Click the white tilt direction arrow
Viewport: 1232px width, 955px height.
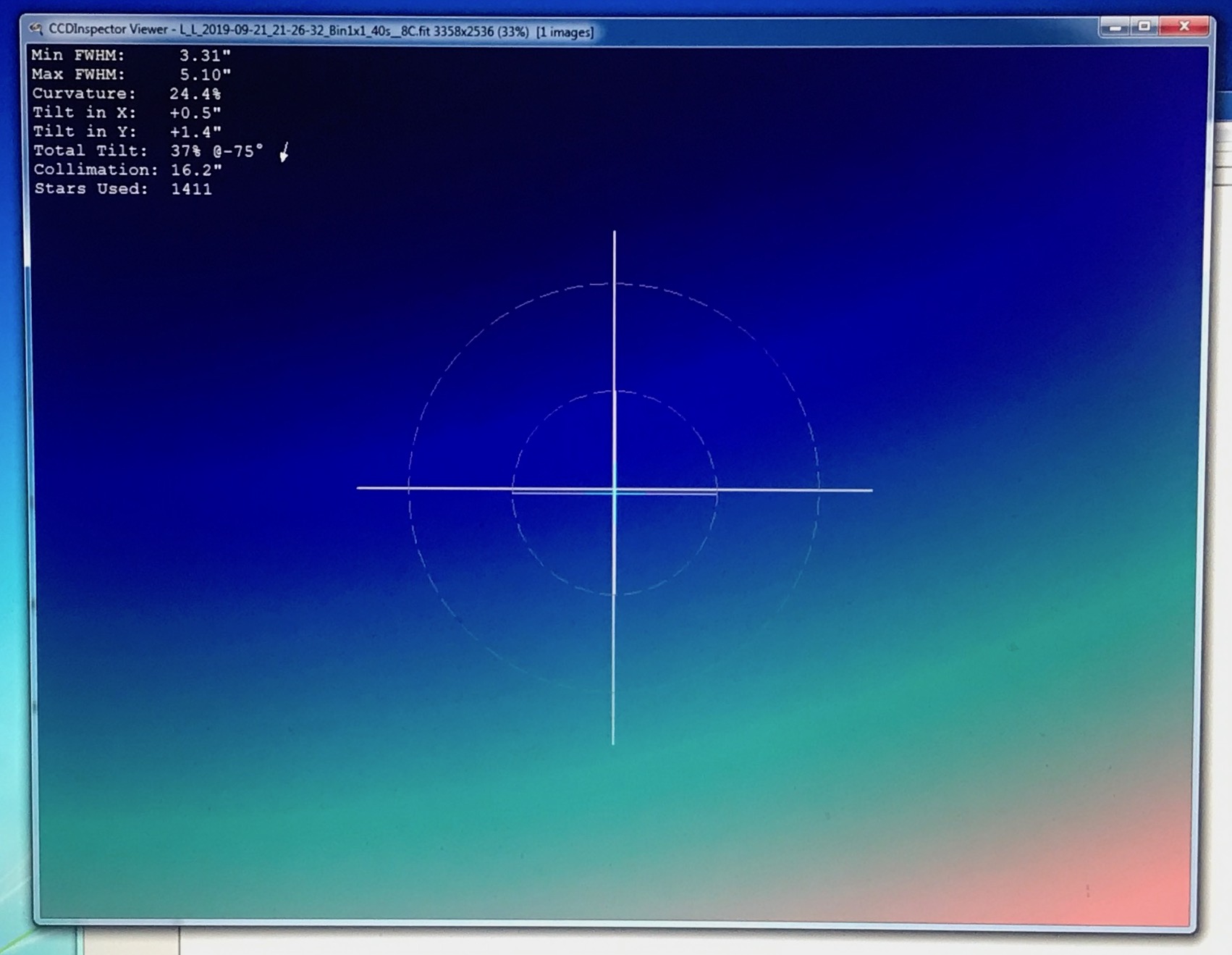284,152
